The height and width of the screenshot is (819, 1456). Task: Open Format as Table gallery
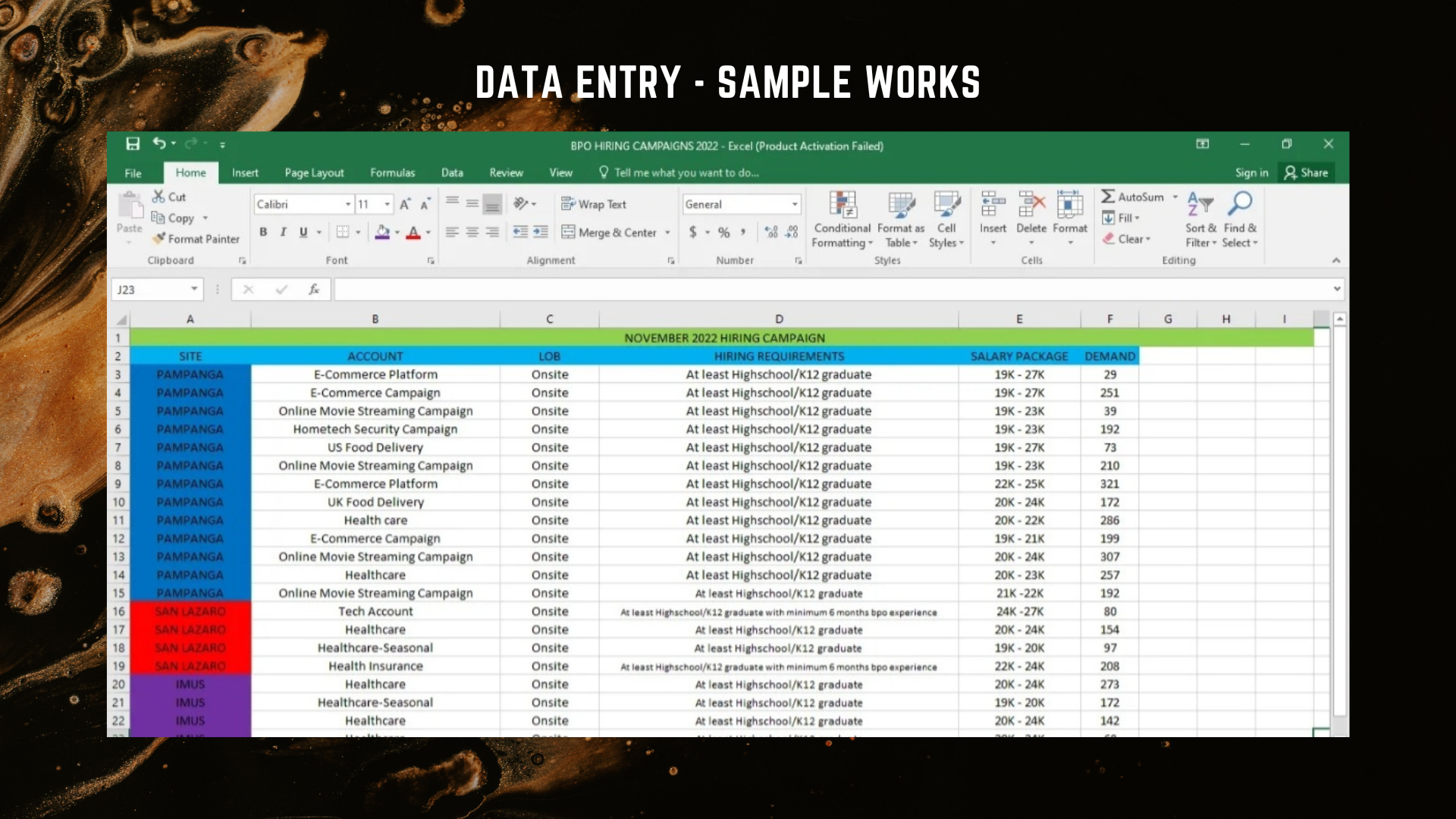(x=901, y=219)
